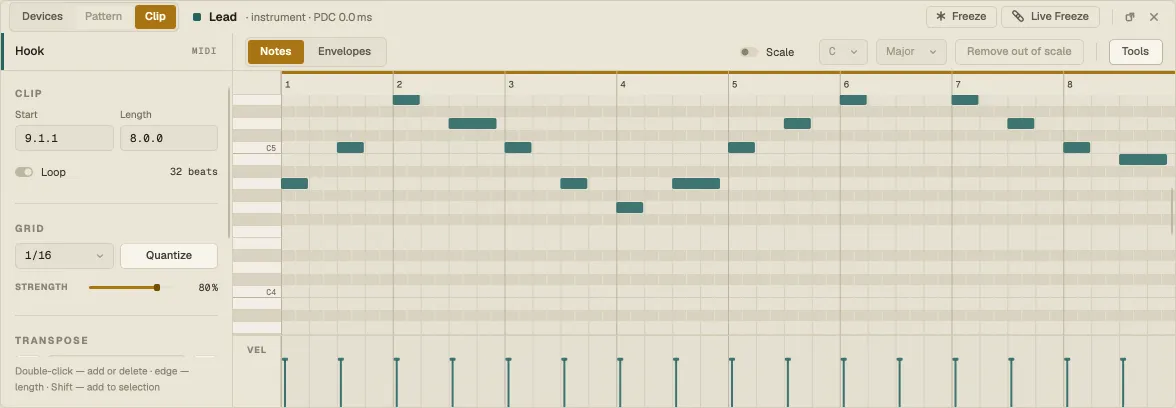Switch to the Pattern tab
Image resolution: width=1176 pixels, height=408 pixels.
[x=104, y=16]
